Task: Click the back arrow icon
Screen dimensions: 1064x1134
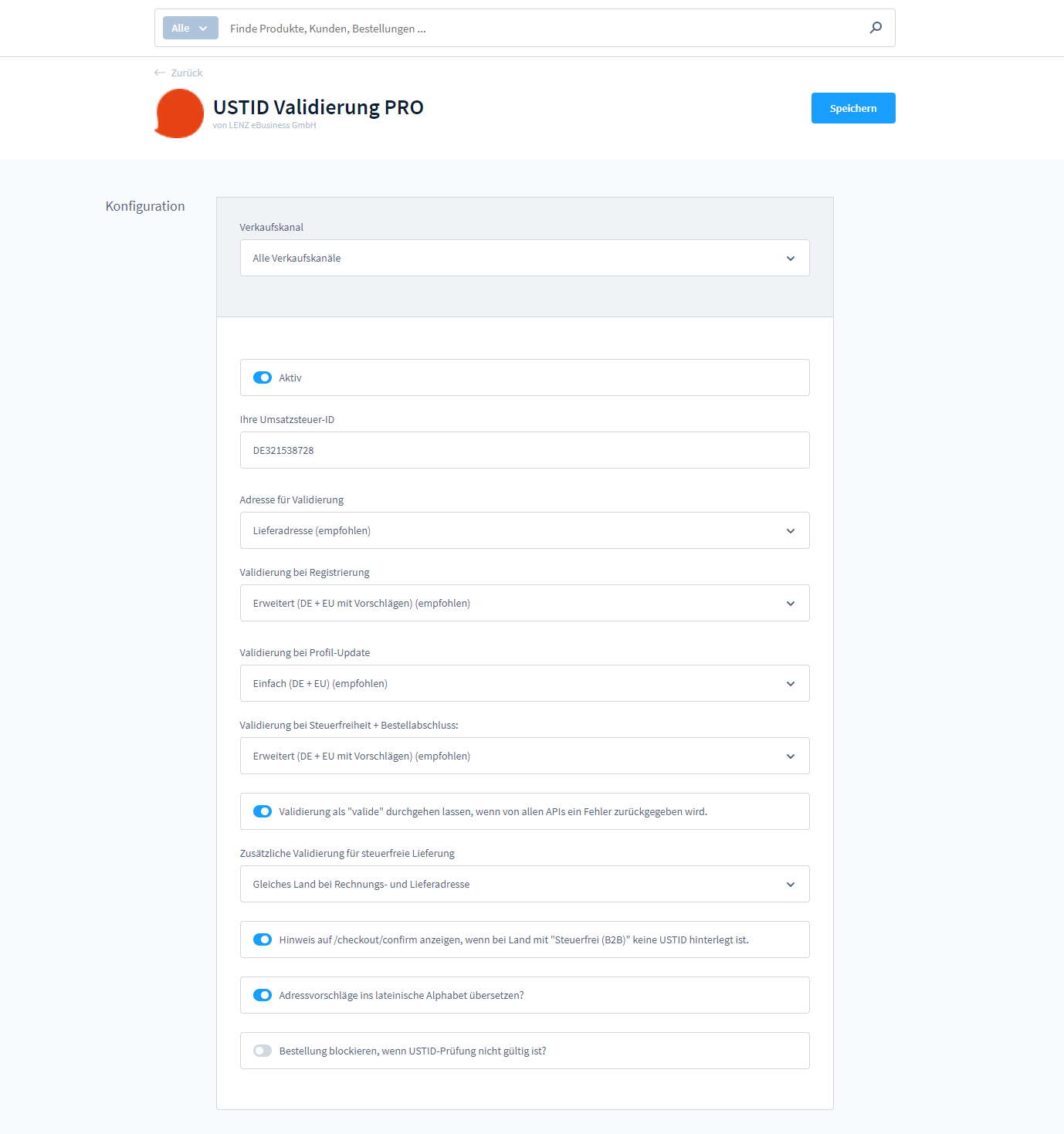Action: pyautogui.click(x=160, y=73)
